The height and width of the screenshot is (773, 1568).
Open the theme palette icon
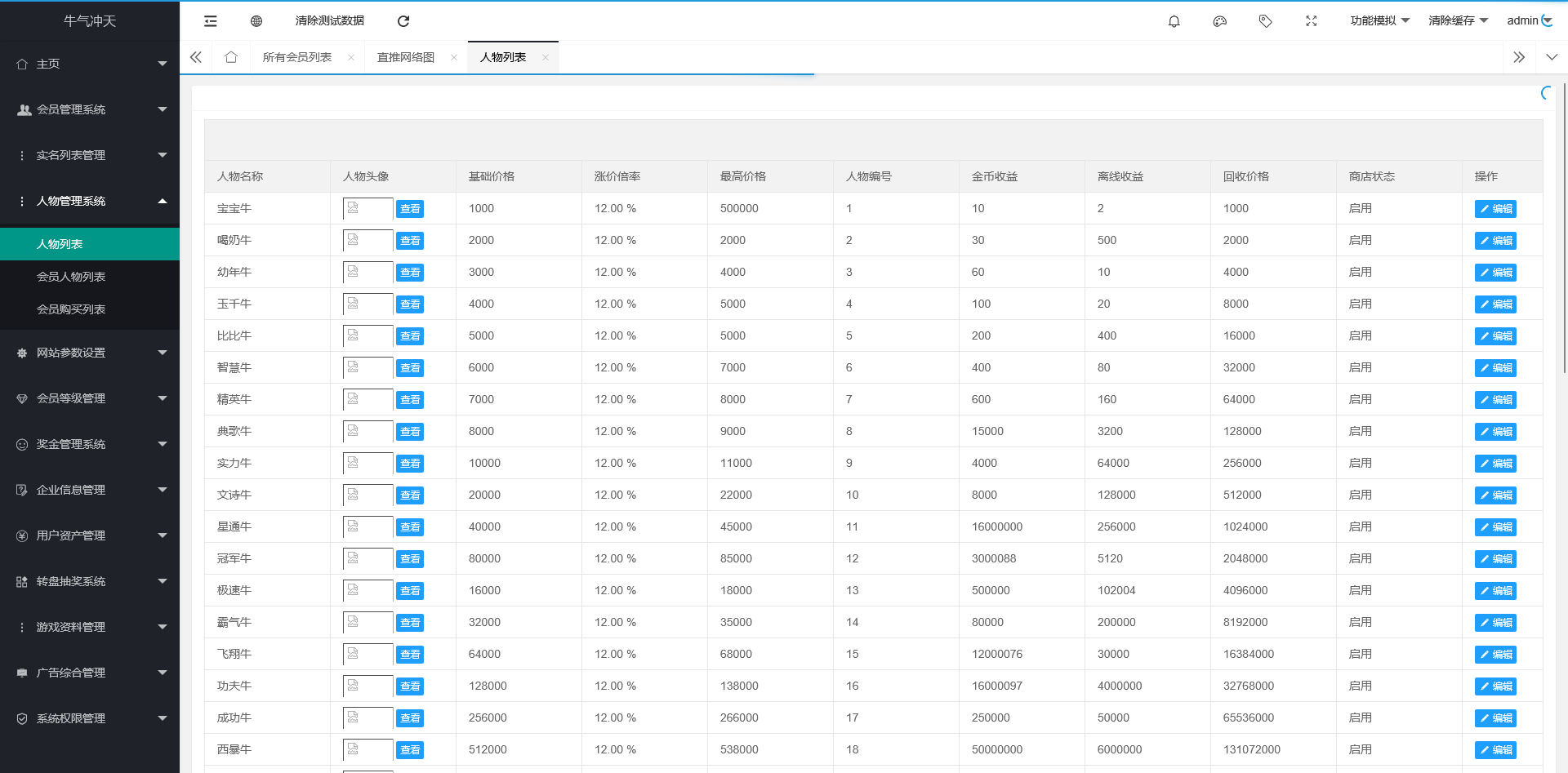point(1220,21)
